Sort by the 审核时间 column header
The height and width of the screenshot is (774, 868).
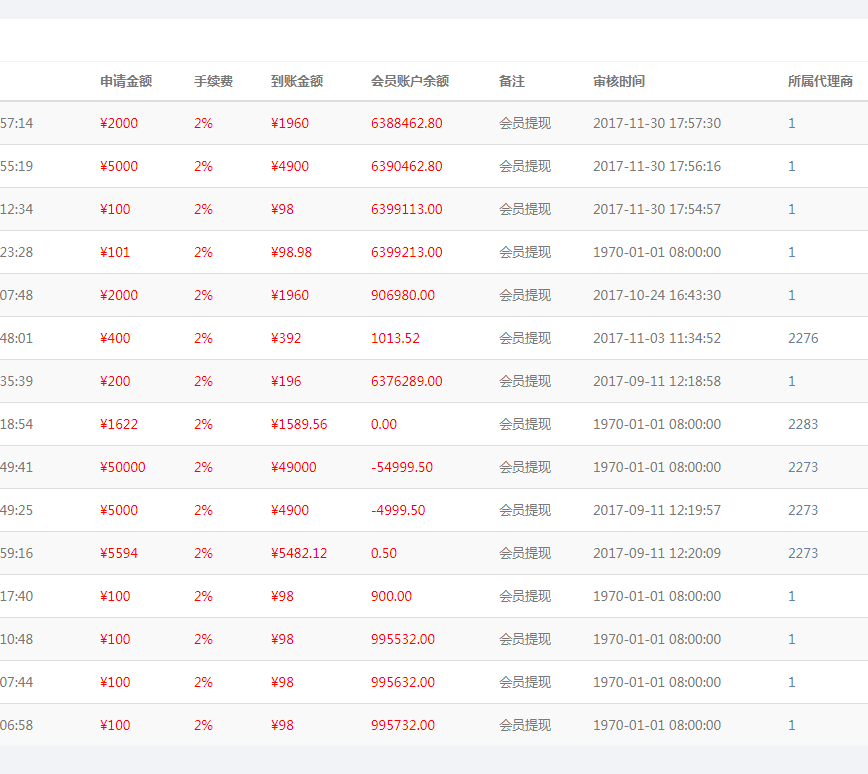[x=619, y=81]
